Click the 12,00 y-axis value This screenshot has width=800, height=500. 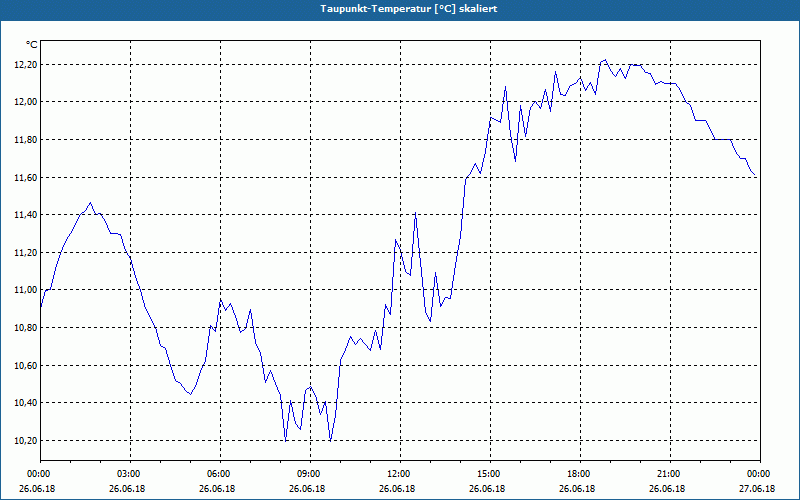tap(26, 102)
